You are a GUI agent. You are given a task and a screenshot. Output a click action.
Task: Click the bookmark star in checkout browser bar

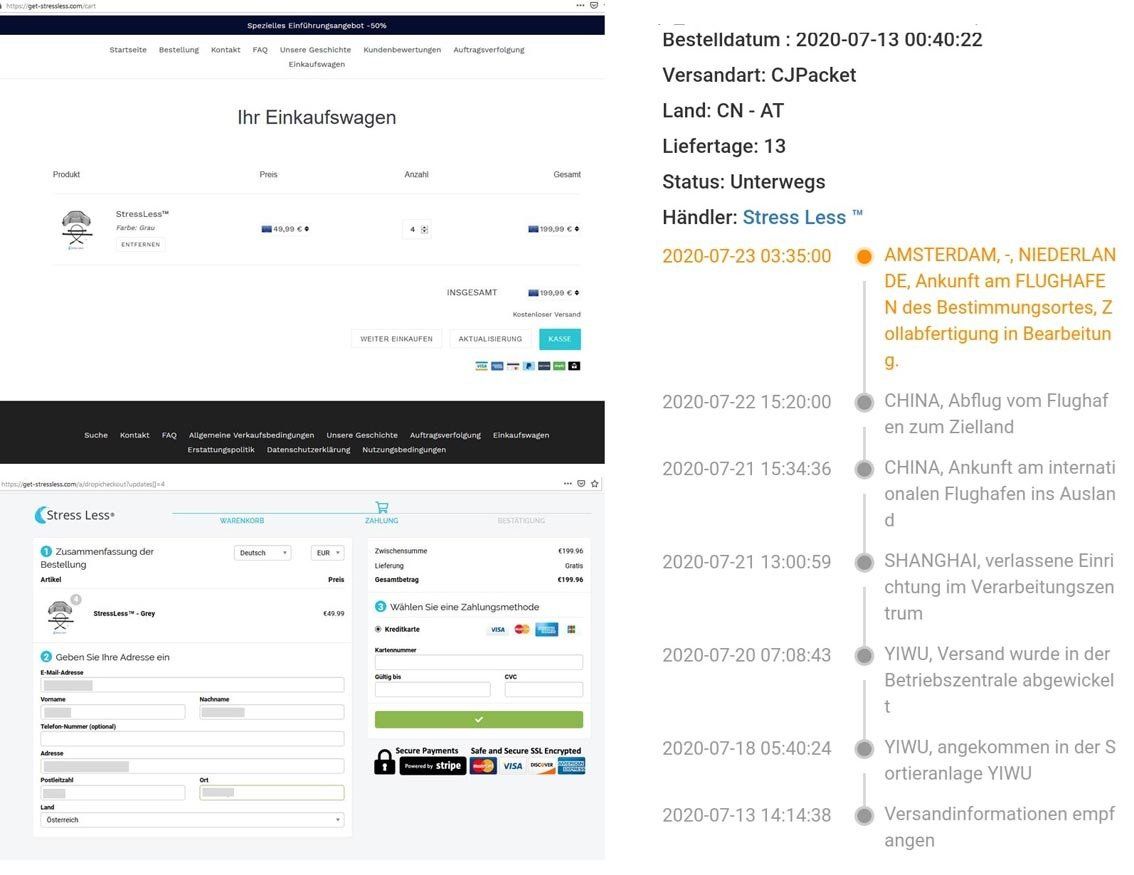point(594,484)
